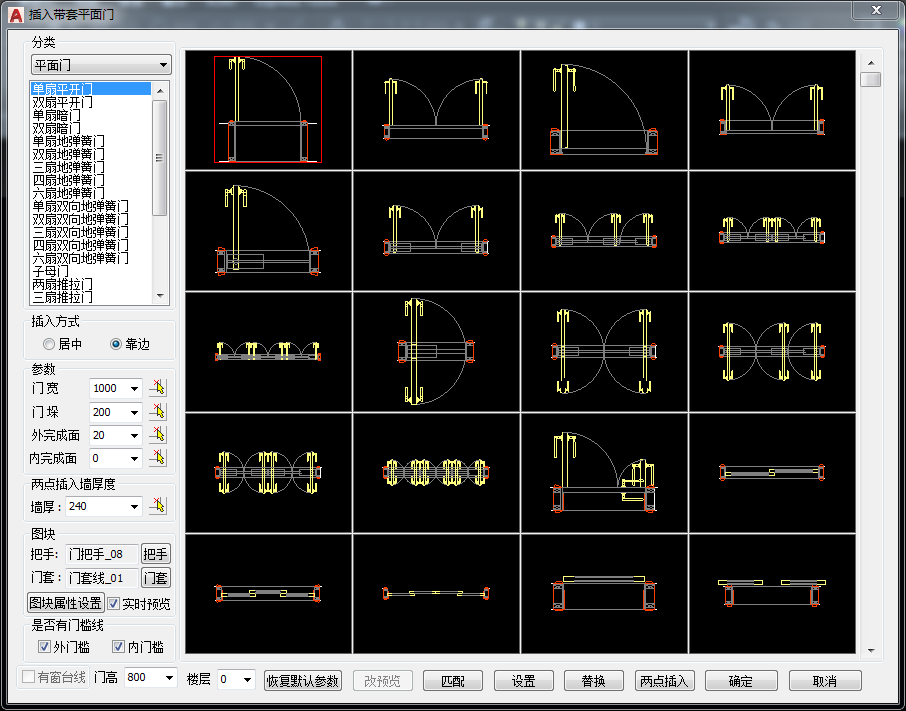Viewport: 906px width, 711px height.
Task: Select the single bidirectional swing door thumbnail
Action: coord(436,351)
